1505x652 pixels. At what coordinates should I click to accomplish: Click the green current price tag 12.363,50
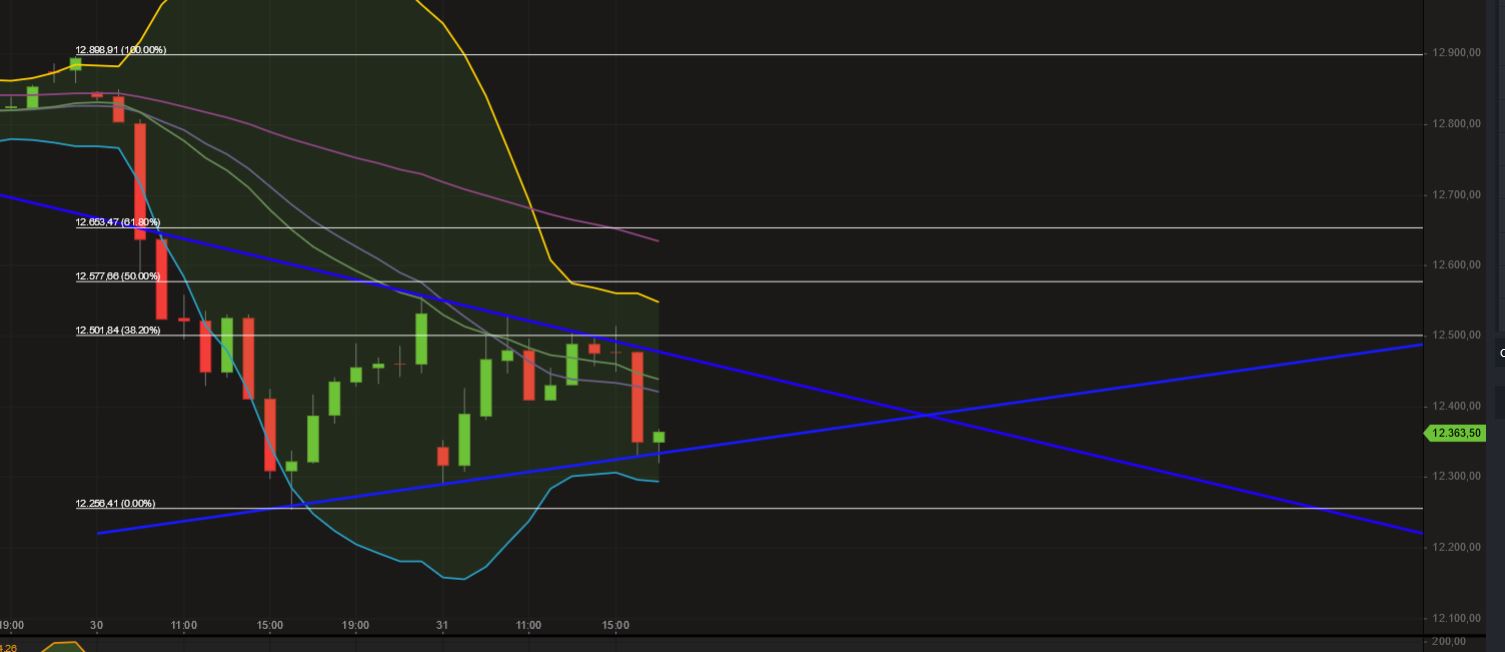tap(1458, 433)
